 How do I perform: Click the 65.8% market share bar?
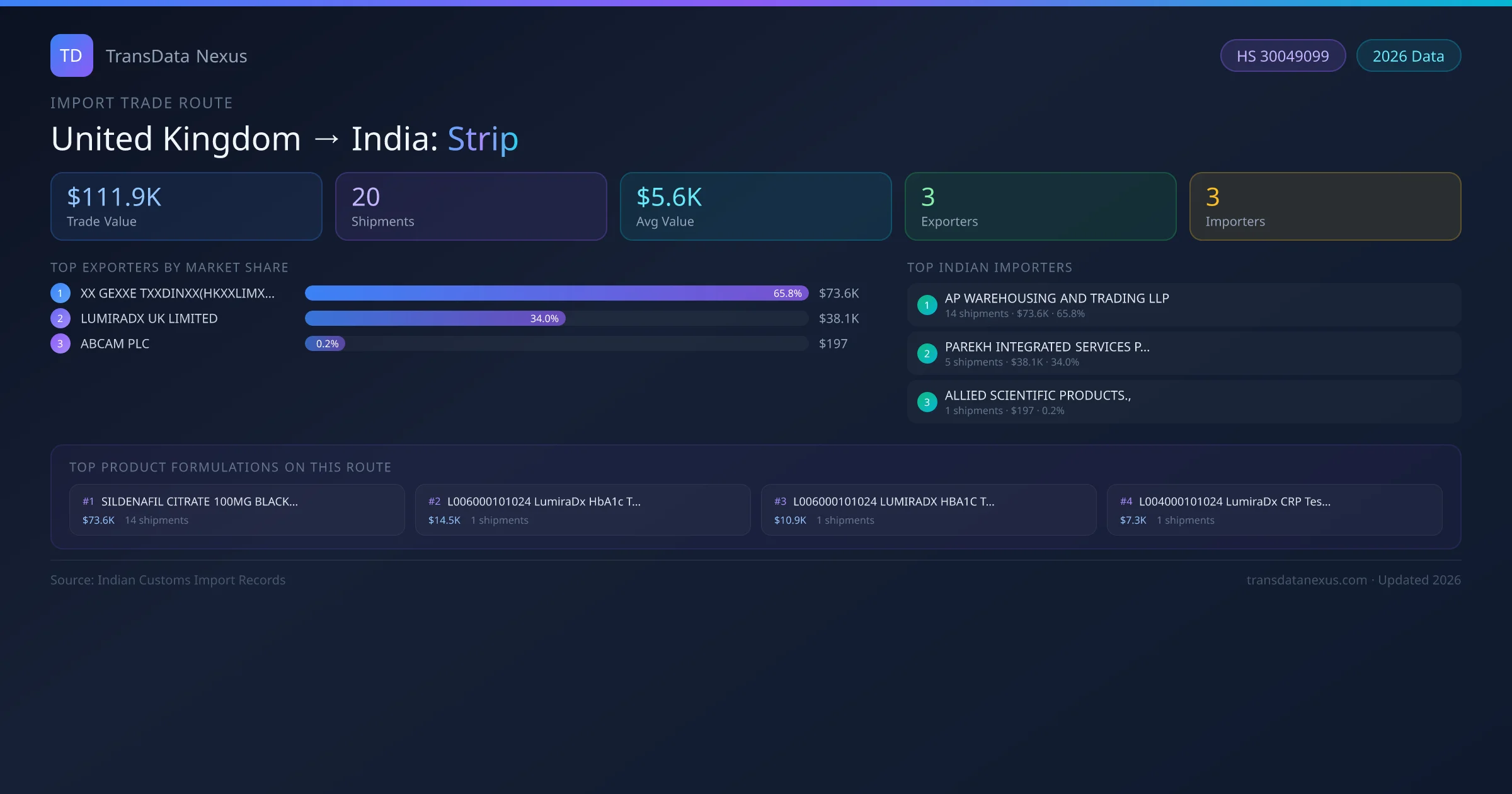(556, 293)
